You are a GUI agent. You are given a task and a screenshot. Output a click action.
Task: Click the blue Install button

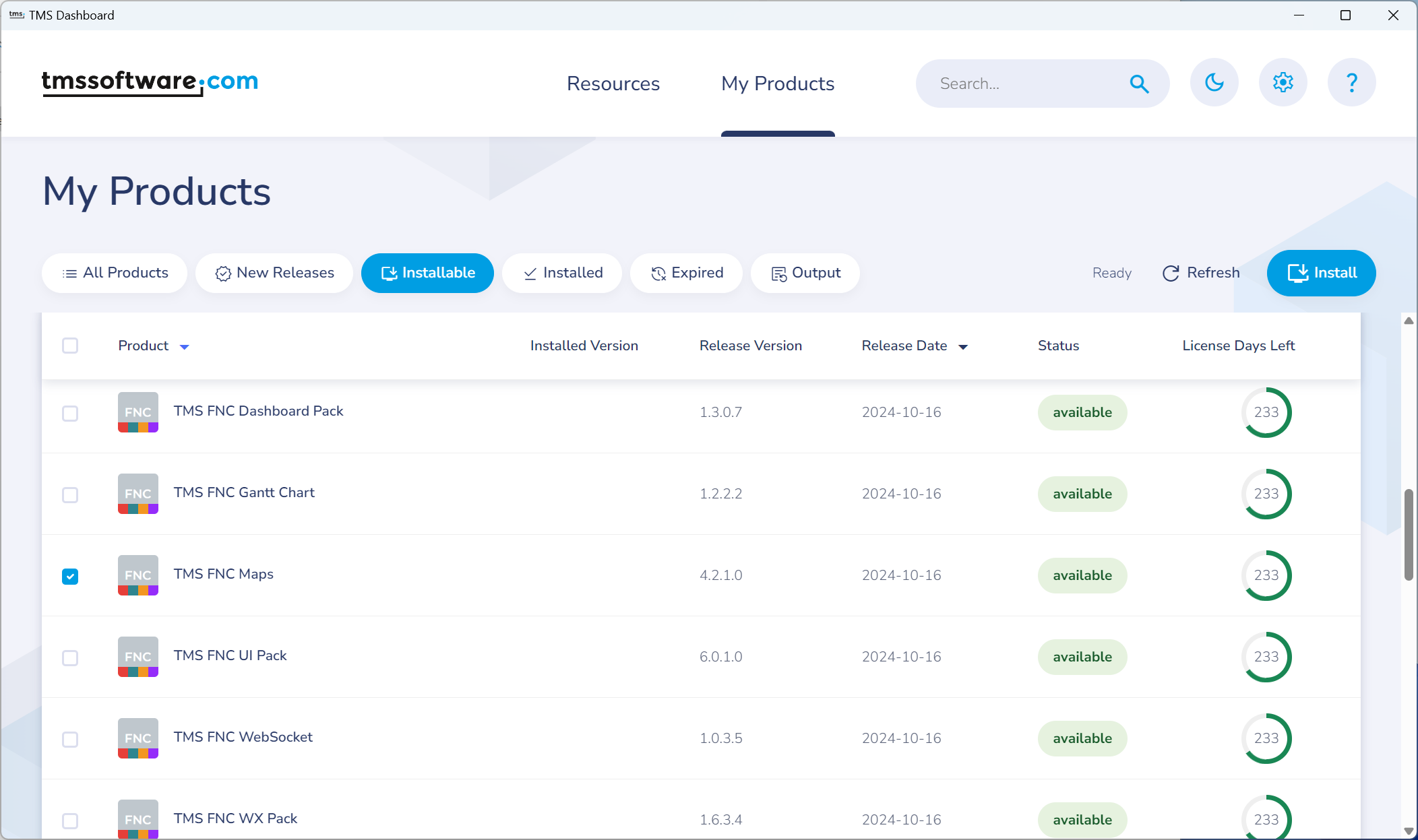coord(1322,273)
